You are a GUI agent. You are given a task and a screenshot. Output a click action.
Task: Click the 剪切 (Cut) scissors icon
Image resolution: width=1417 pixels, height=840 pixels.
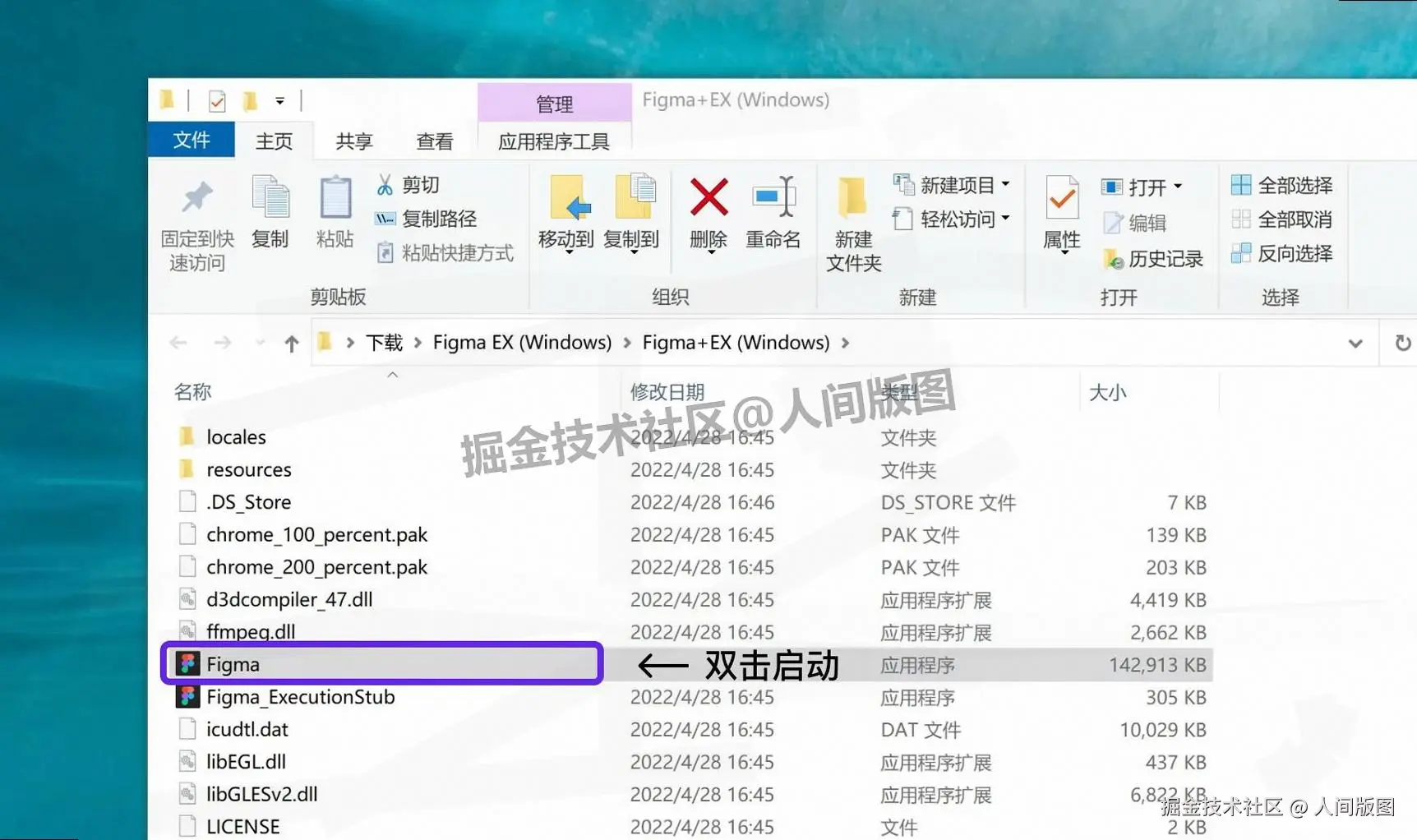click(x=385, y=185)
